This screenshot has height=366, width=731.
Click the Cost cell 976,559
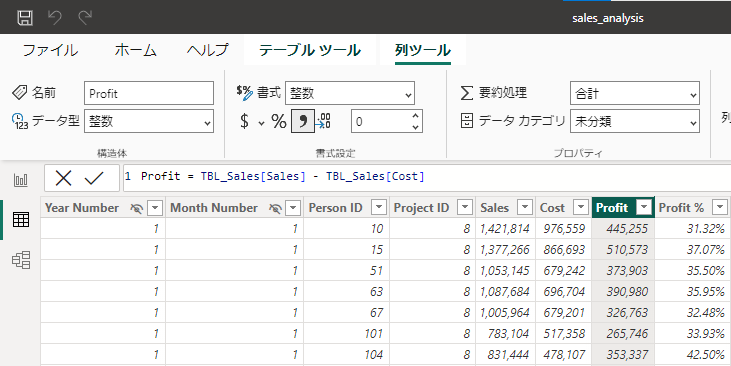(x=564, y=228)
